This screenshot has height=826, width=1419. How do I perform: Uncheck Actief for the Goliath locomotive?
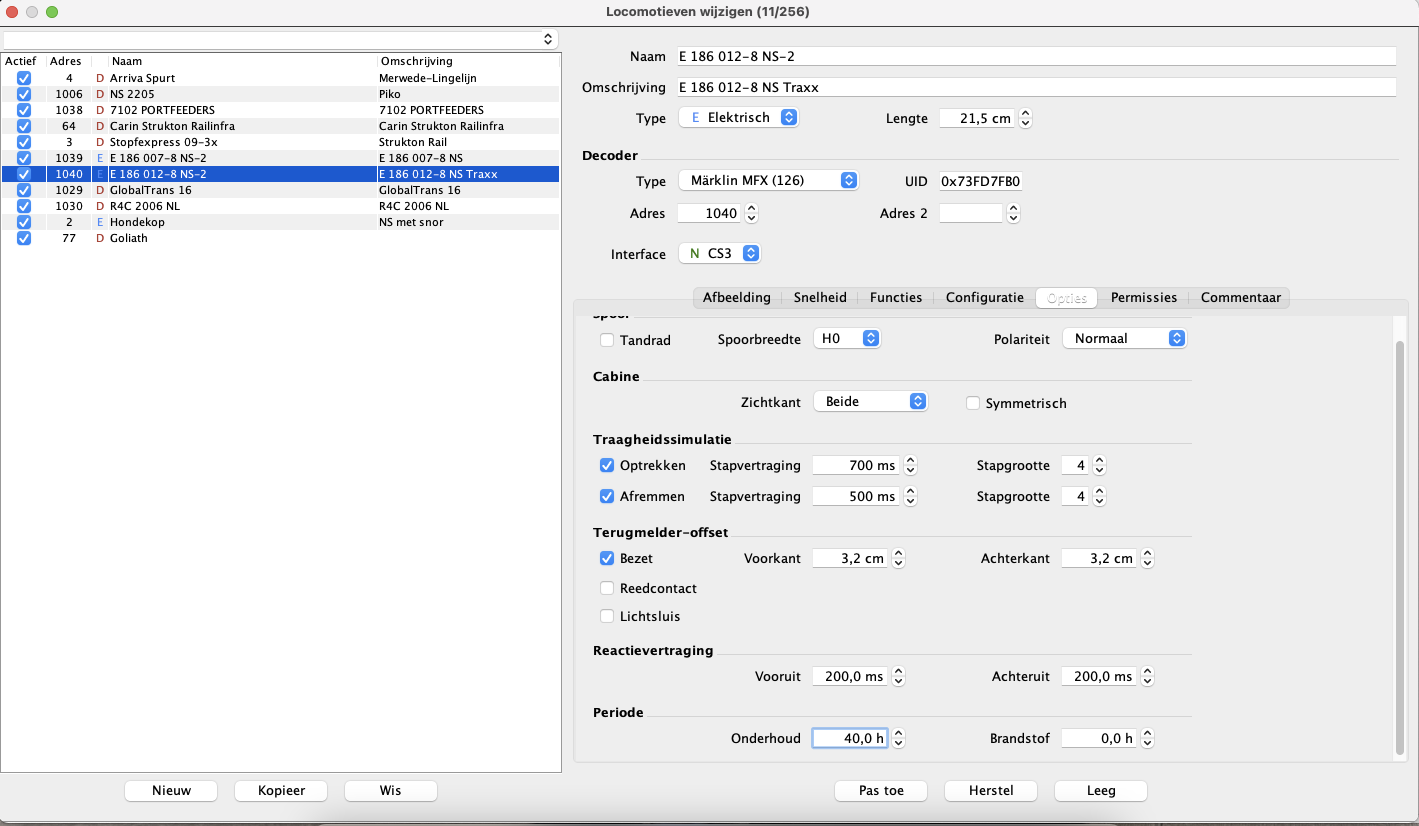[x=24, y=238]
